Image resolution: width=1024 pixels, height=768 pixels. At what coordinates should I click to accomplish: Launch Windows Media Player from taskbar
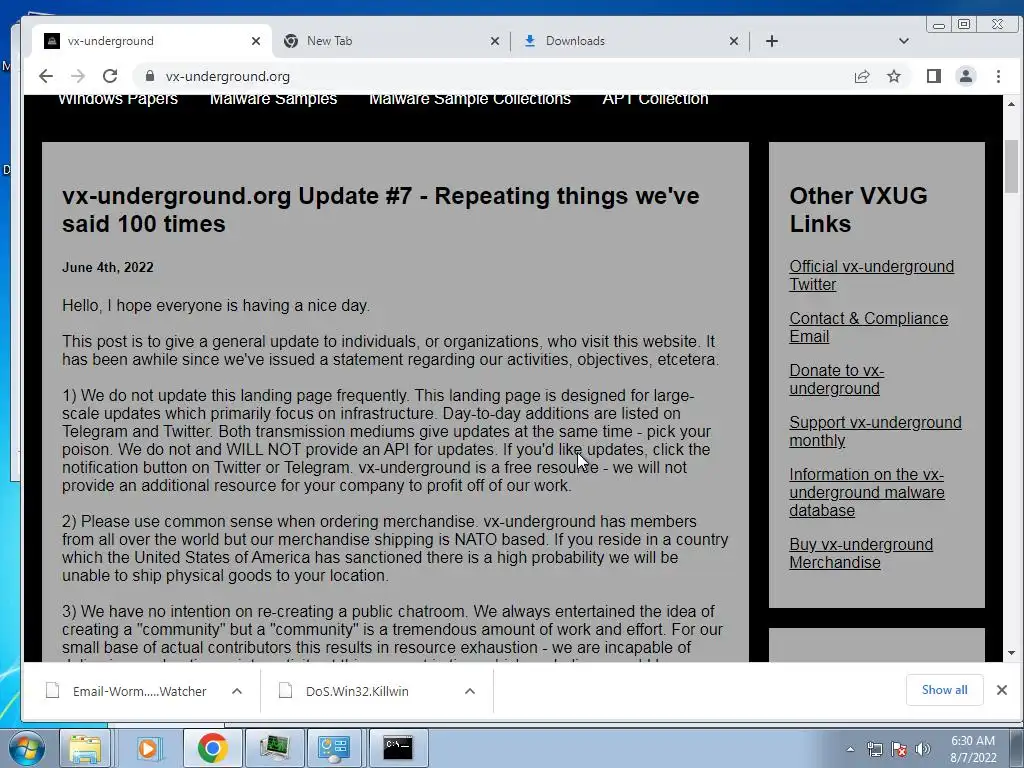pyautogui.click(x=148, y=748)
